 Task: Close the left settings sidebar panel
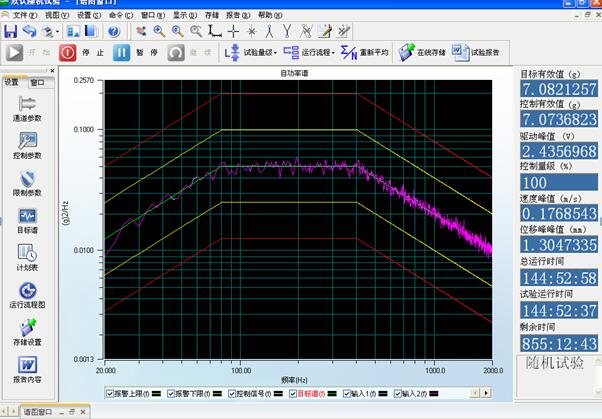(x=52, y=71)
